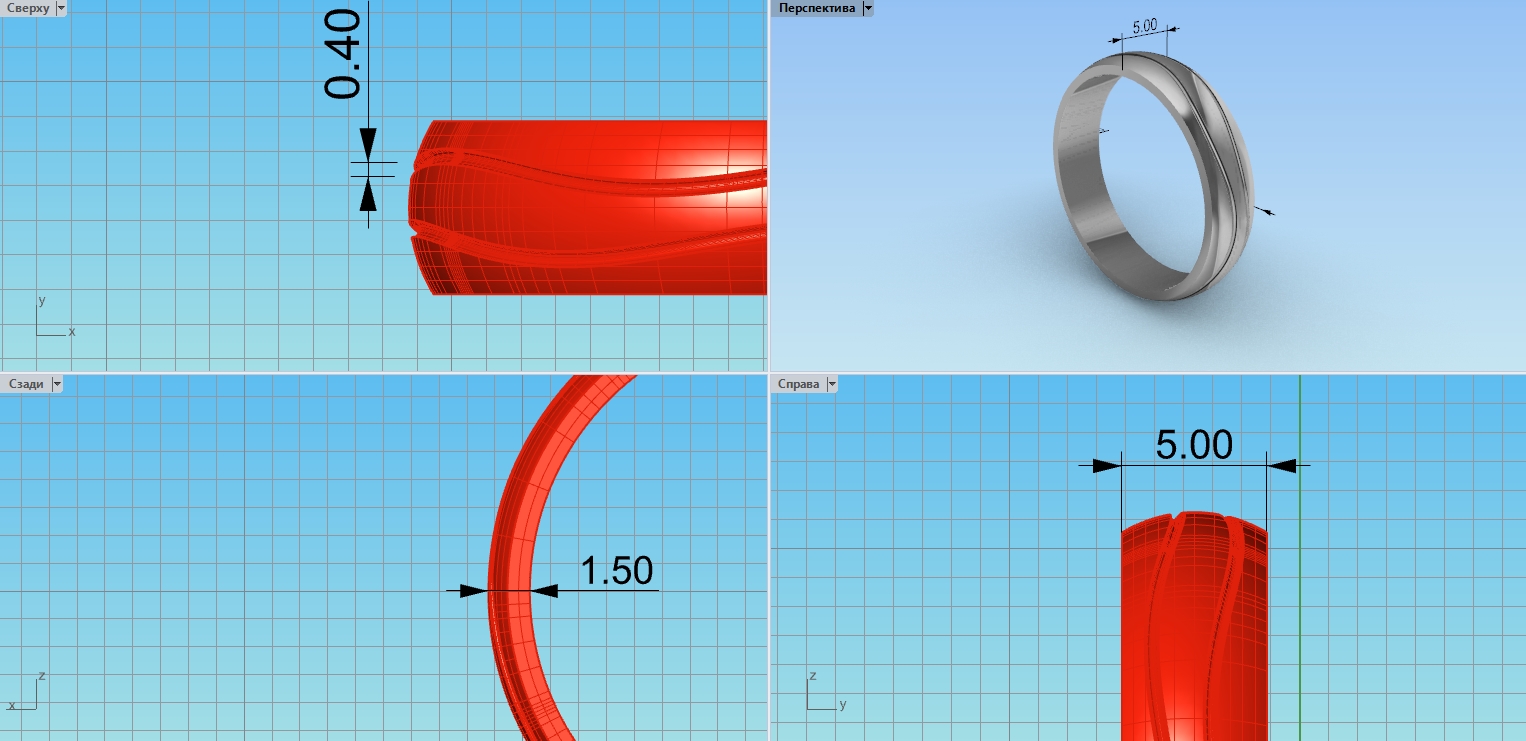Click the Перспектива viewport title

coord(816,8)
